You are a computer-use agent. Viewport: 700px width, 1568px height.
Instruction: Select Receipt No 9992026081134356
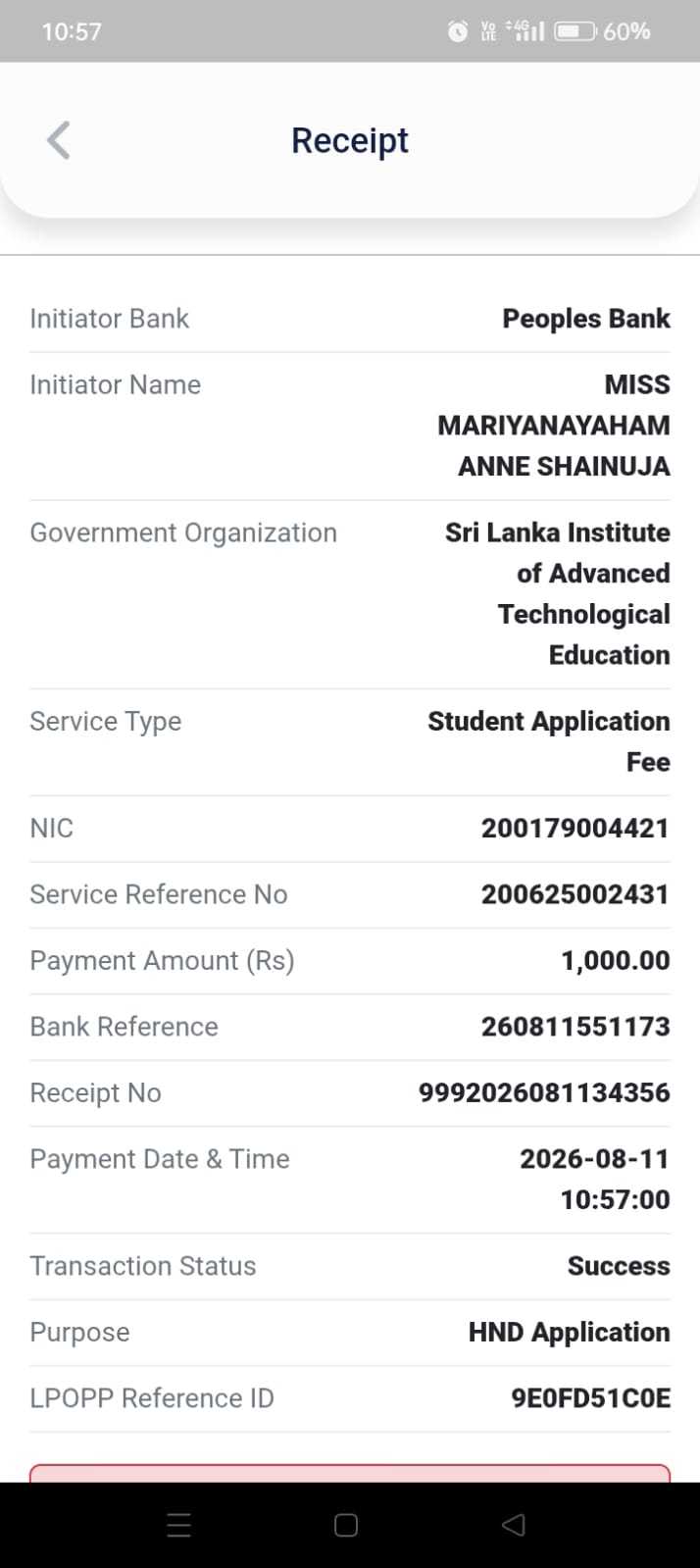pos(545,1092)
